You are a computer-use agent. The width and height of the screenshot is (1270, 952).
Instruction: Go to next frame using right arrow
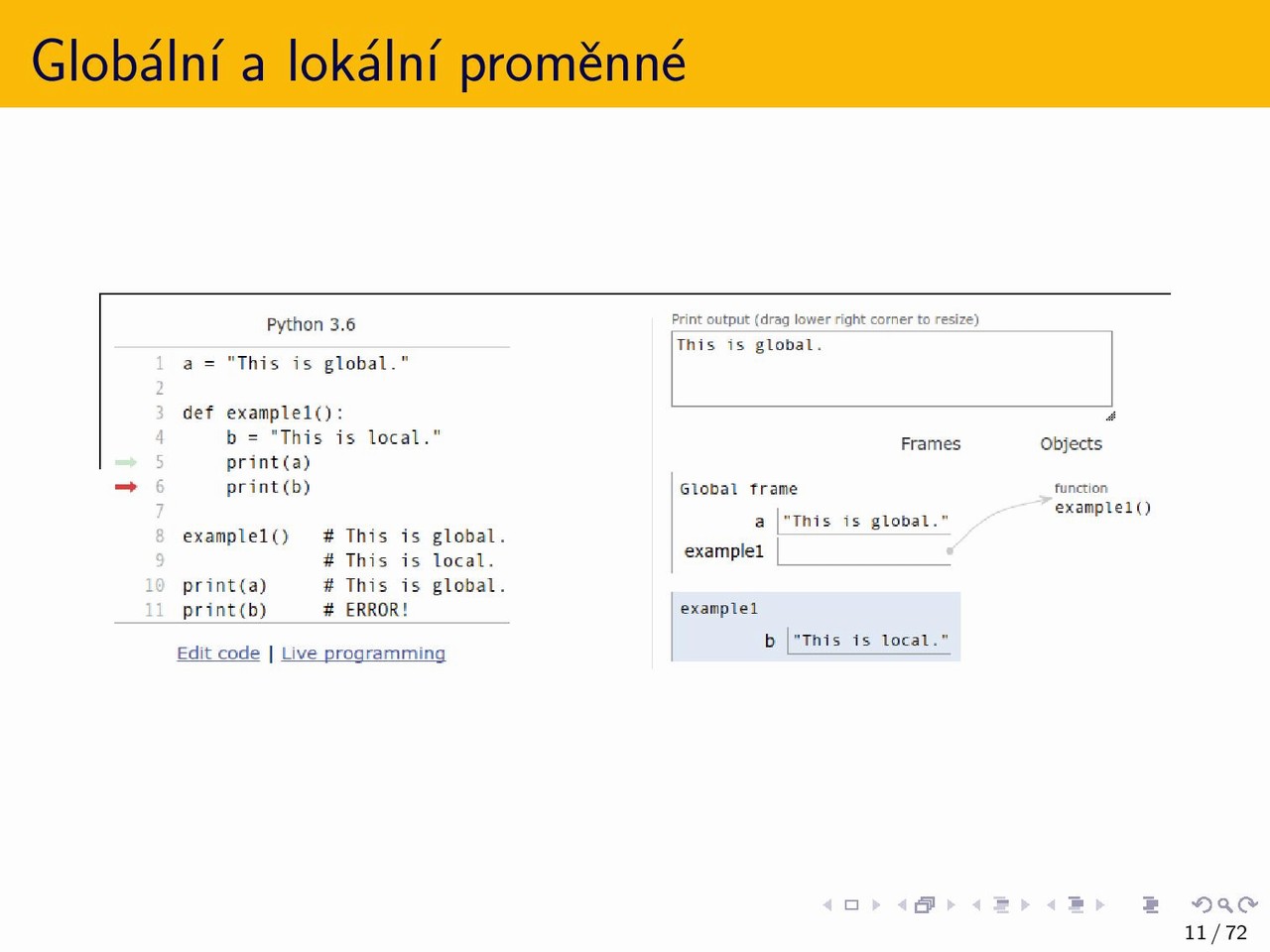pos(952,904)
